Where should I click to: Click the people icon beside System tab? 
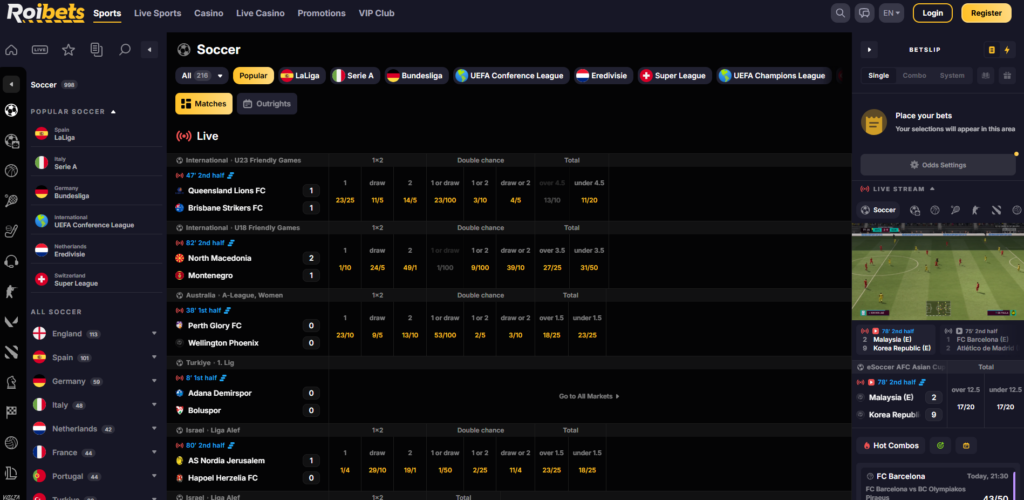pos(985,76)
